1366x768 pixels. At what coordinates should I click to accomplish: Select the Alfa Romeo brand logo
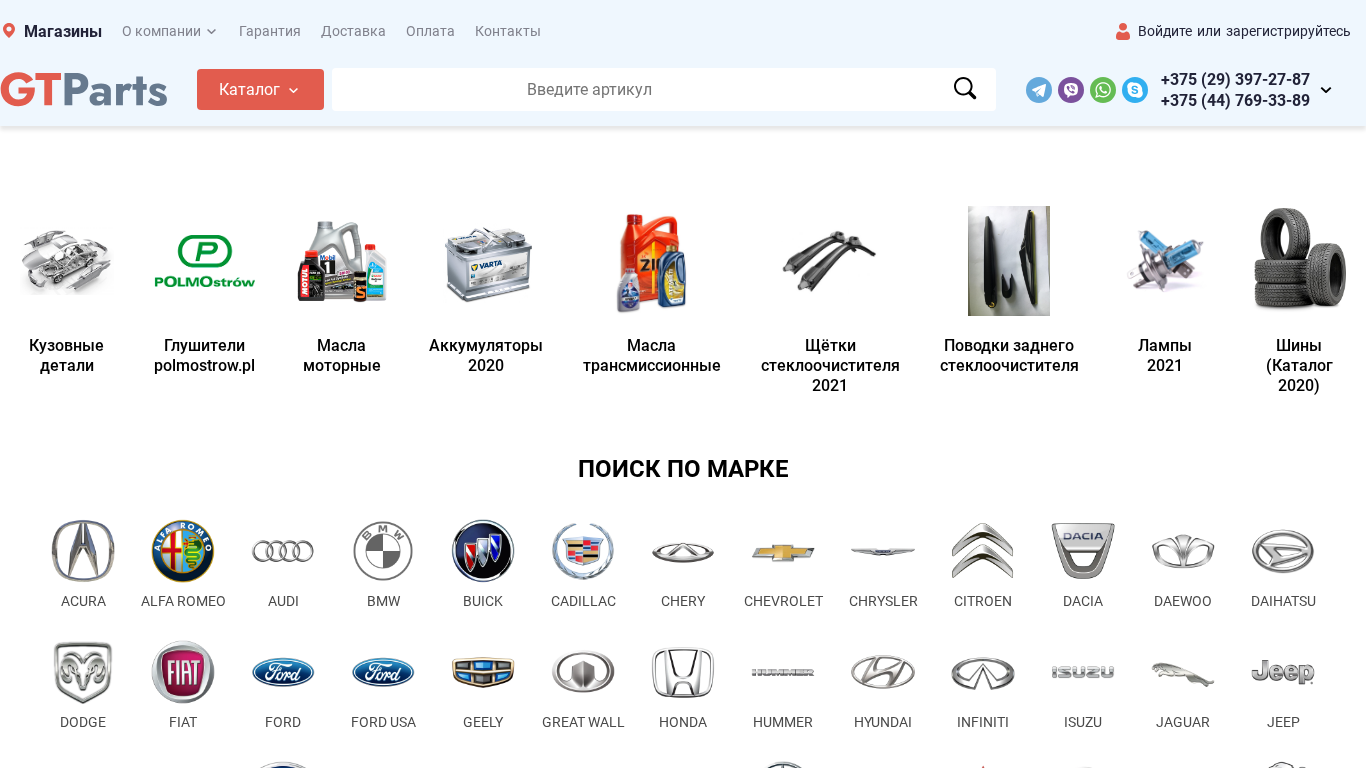tap(183, 551)
